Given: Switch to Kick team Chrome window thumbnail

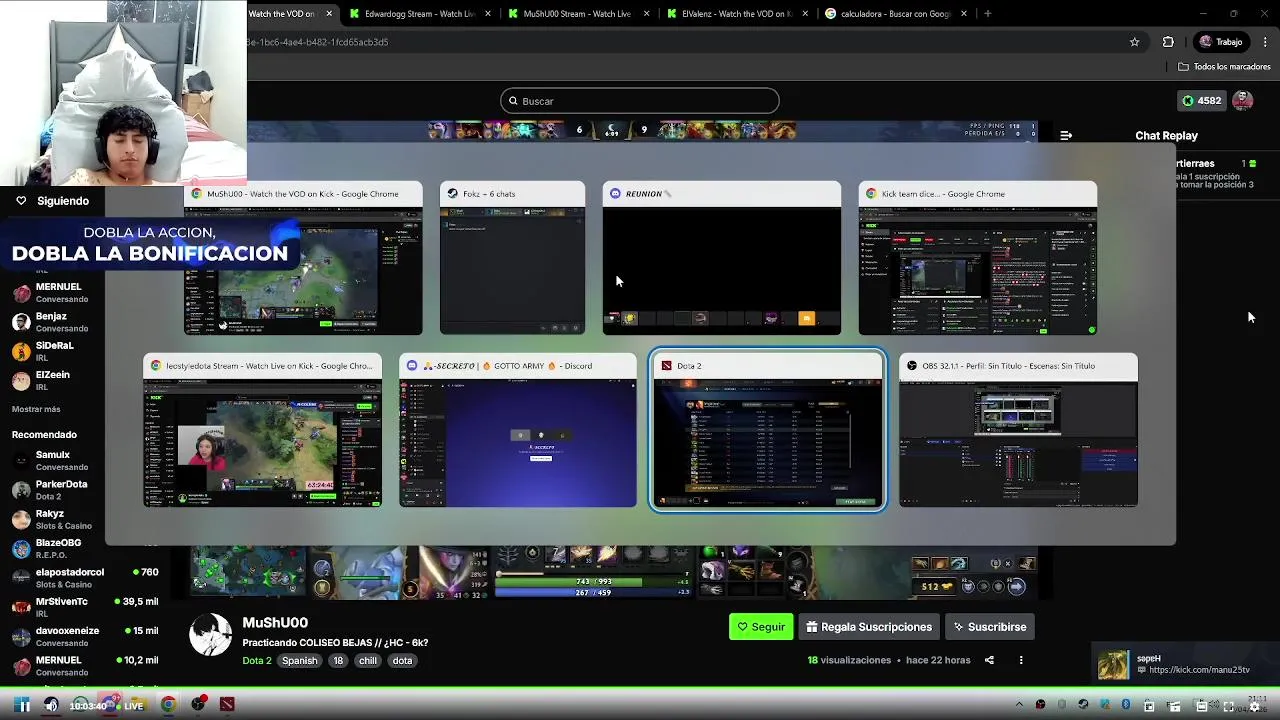Looking at the screenshot, I should (x=977, y=258).
